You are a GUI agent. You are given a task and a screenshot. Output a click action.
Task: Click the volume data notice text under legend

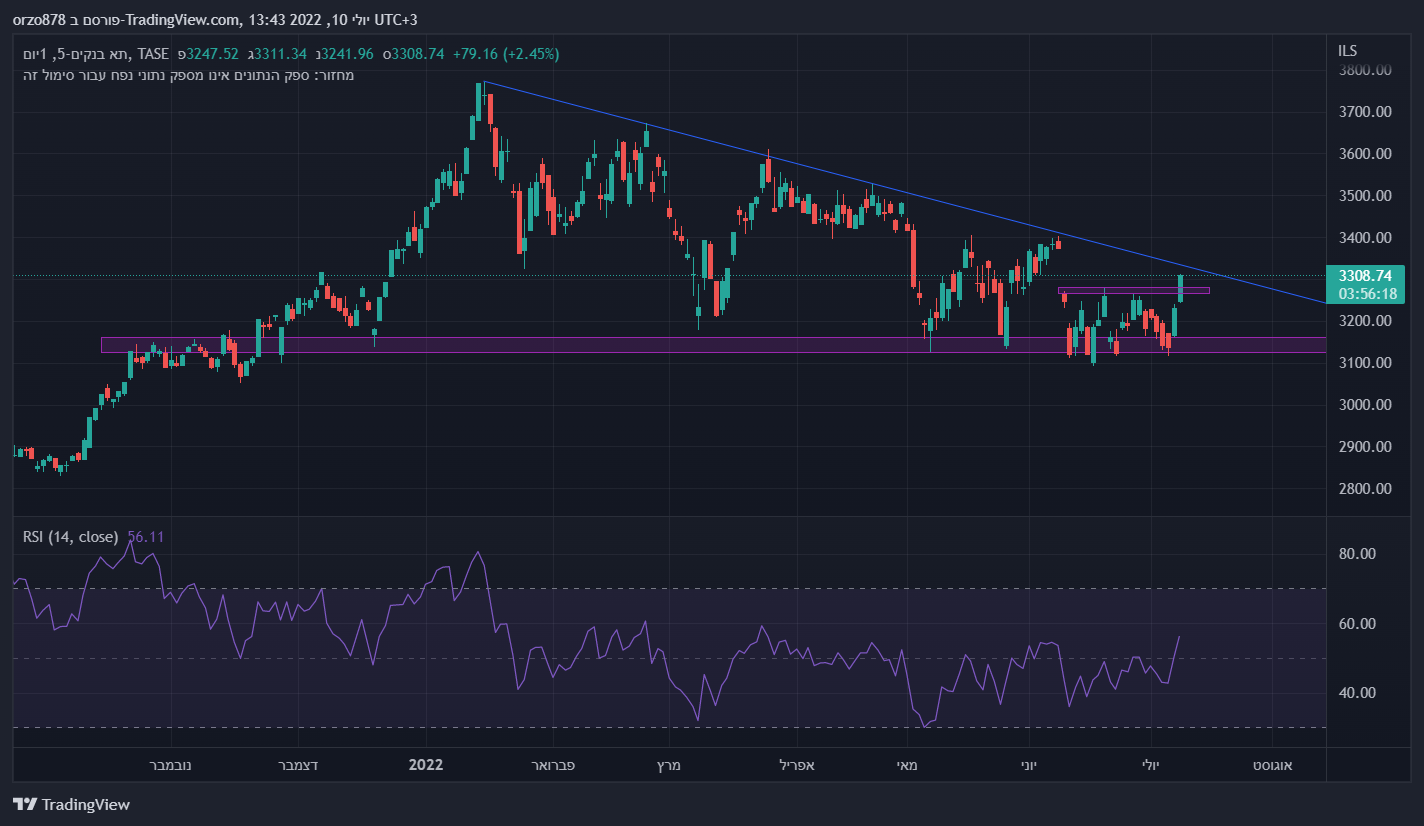point(188,75)
